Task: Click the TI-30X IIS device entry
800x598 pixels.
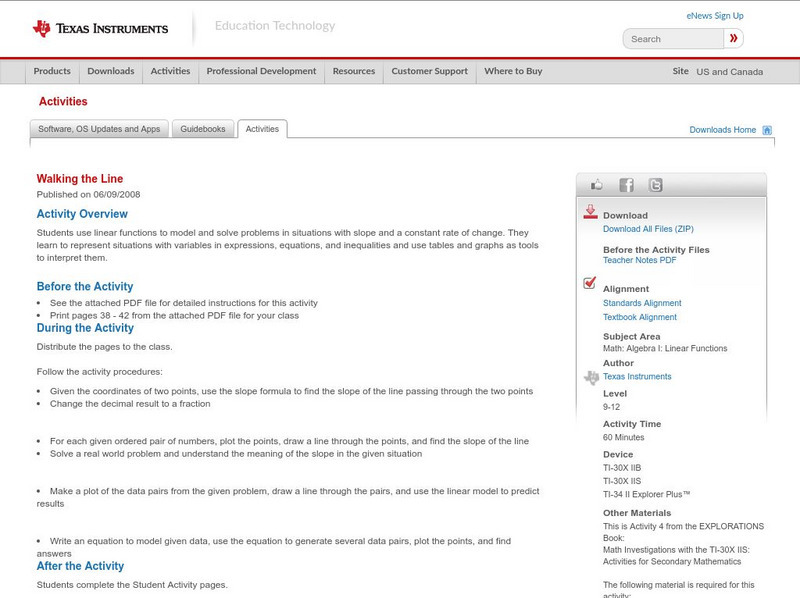Action: (622, 481)
